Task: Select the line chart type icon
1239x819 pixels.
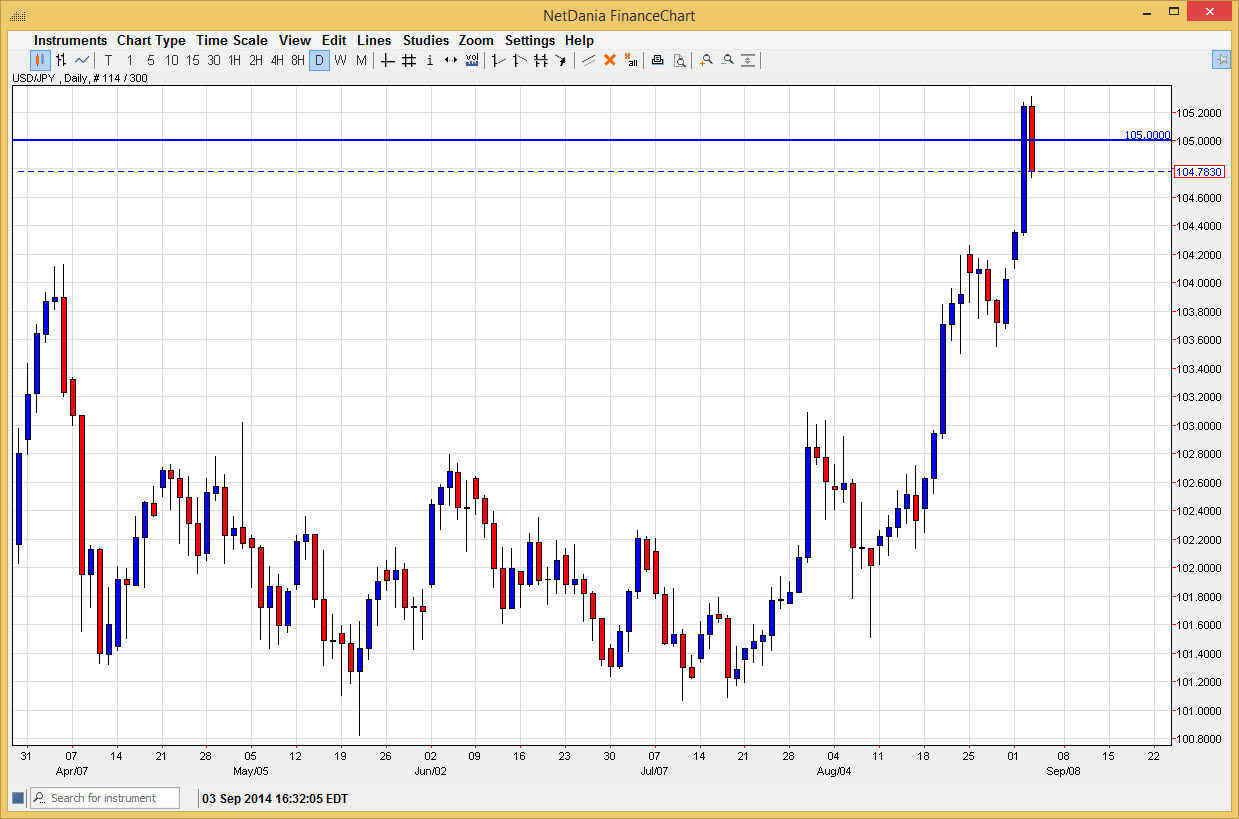Action: pyautogui.click(x=82, y=60)
